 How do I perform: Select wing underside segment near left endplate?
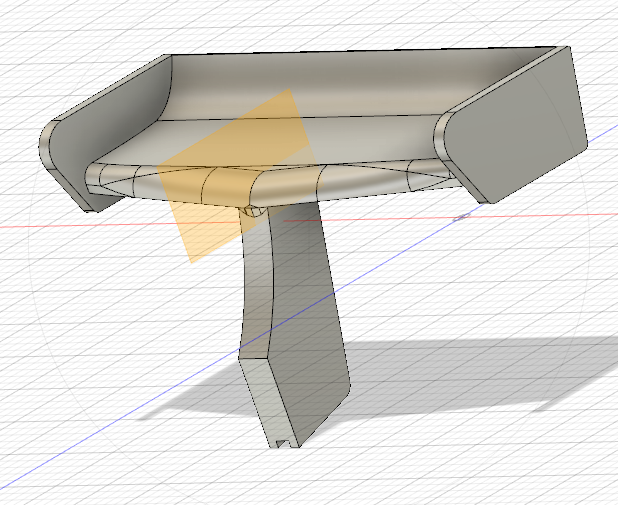point(110,178)
